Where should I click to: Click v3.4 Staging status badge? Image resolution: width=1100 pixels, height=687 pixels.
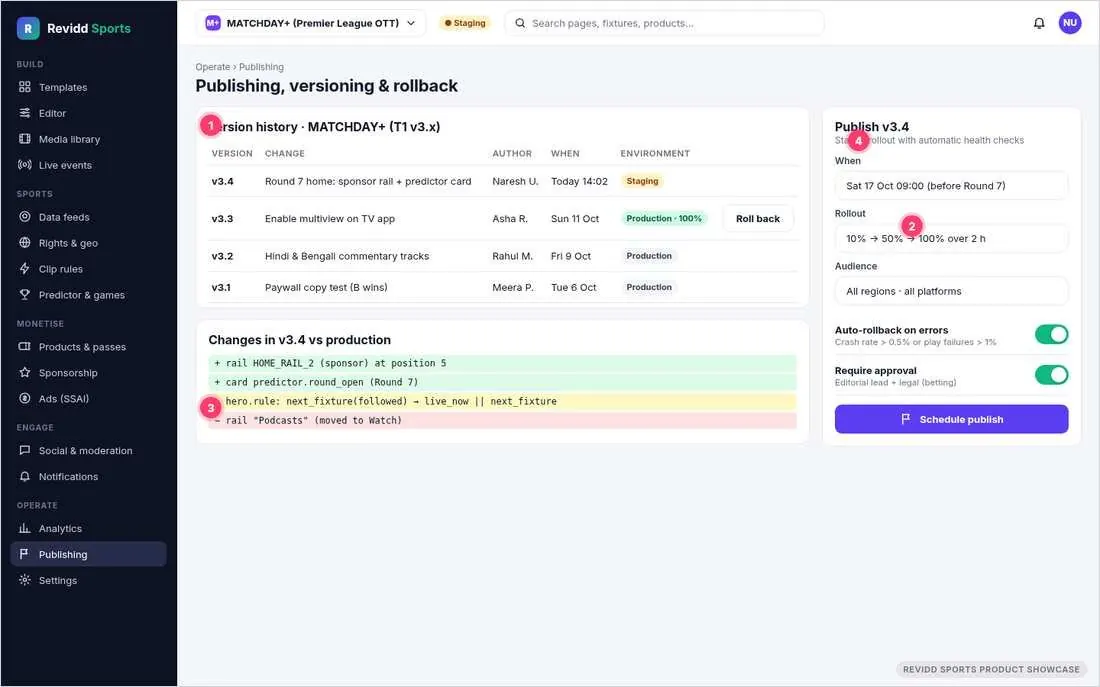point(642,181)
